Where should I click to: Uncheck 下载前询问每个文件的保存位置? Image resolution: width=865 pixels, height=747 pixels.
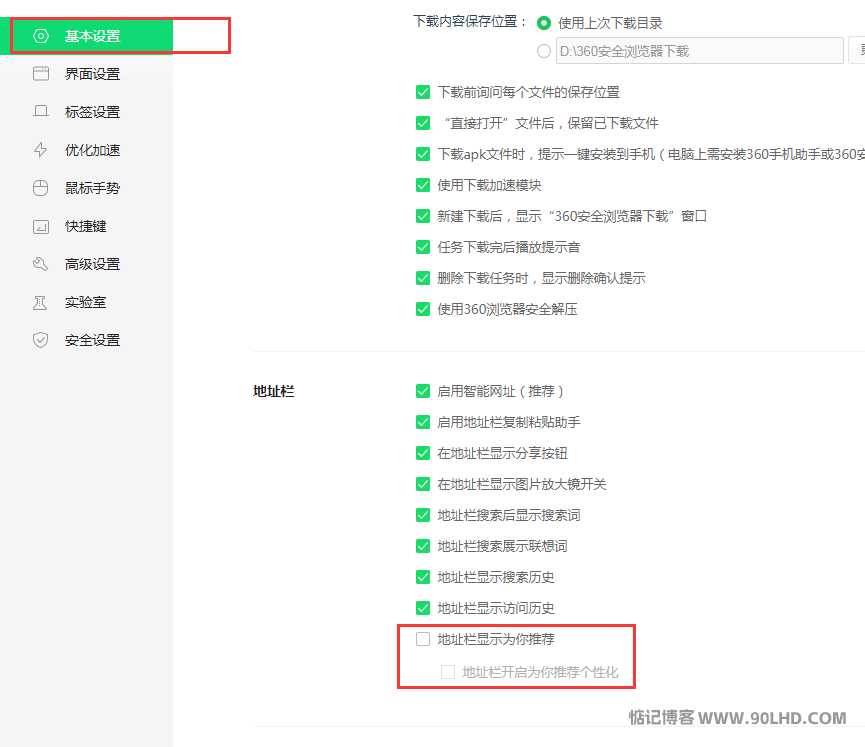[423, 92]
